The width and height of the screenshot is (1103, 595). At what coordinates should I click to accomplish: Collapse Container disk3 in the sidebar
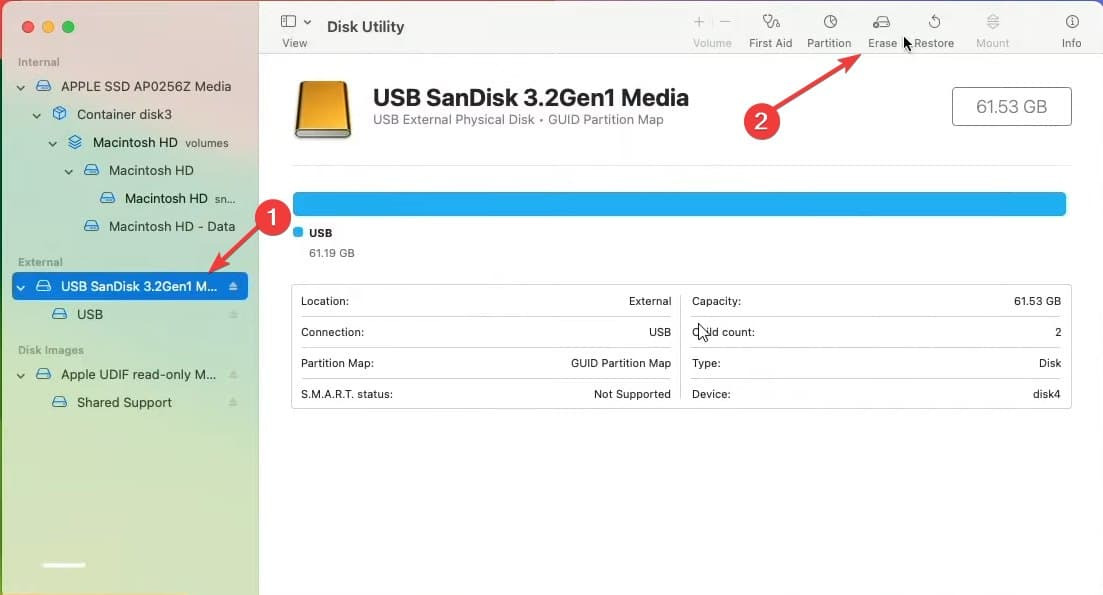(36, 114)
